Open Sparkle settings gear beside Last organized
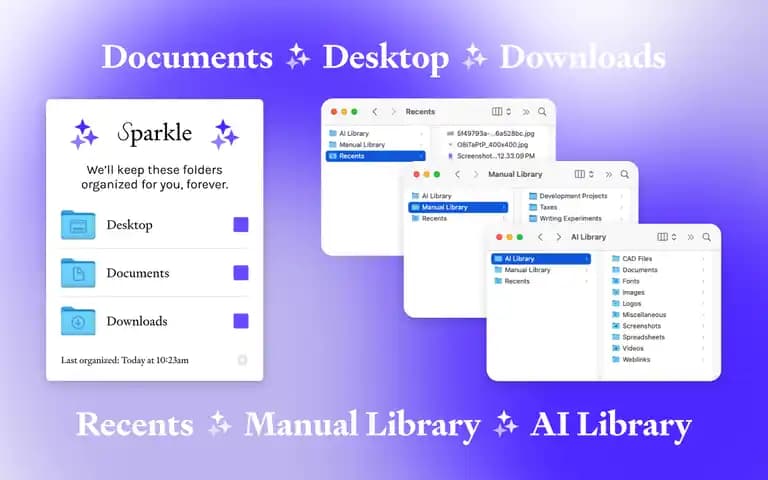The height and width of the screenshot is (480, 768). [x=242, y=360]
